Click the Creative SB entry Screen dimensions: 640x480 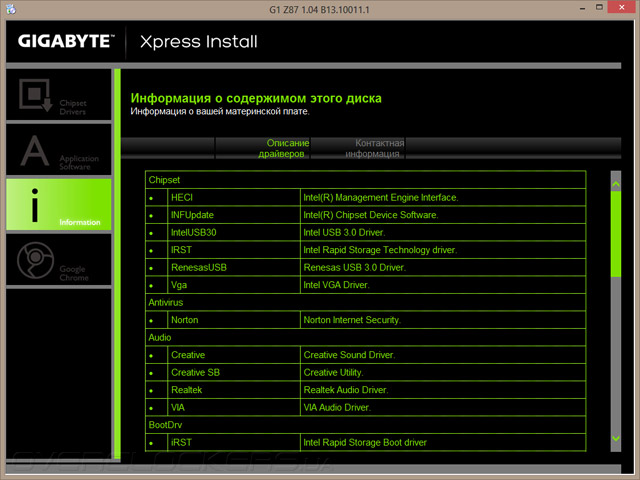[196, 373]
